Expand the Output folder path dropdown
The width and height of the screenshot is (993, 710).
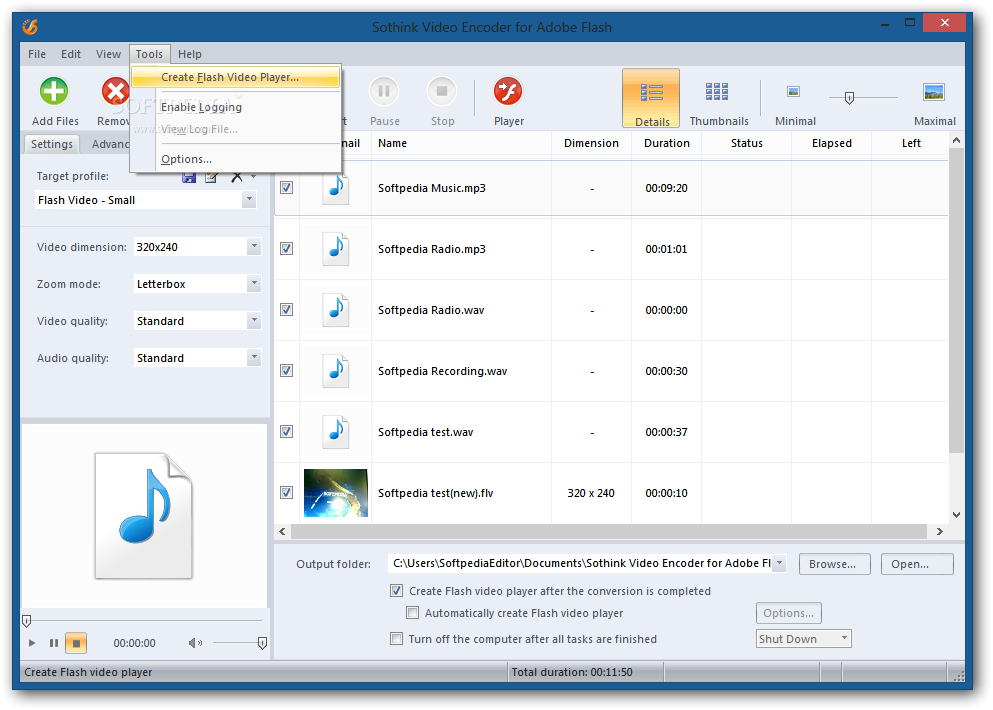[x=780, y=563]
